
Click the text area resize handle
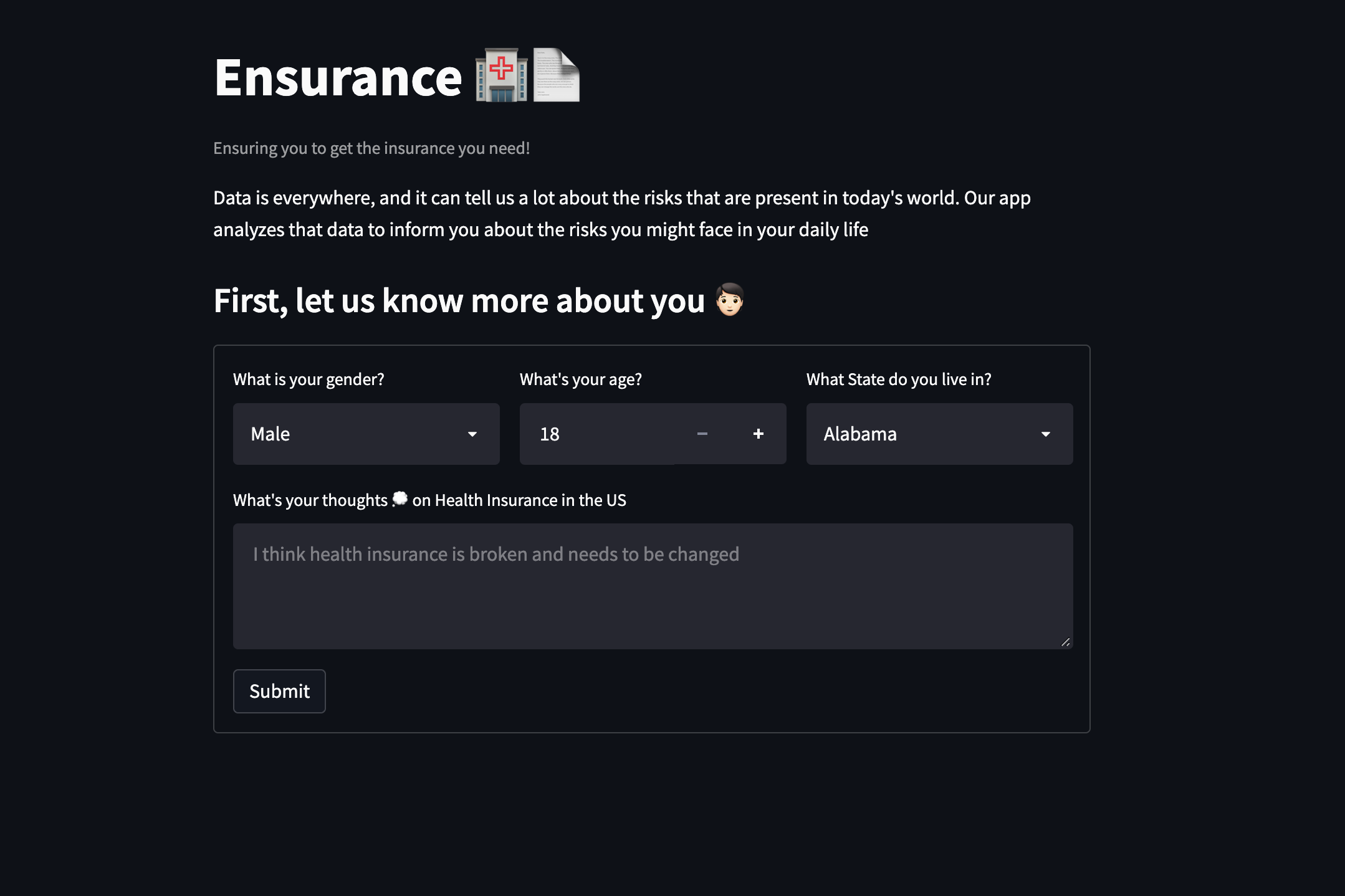(x=1065, y=642)
